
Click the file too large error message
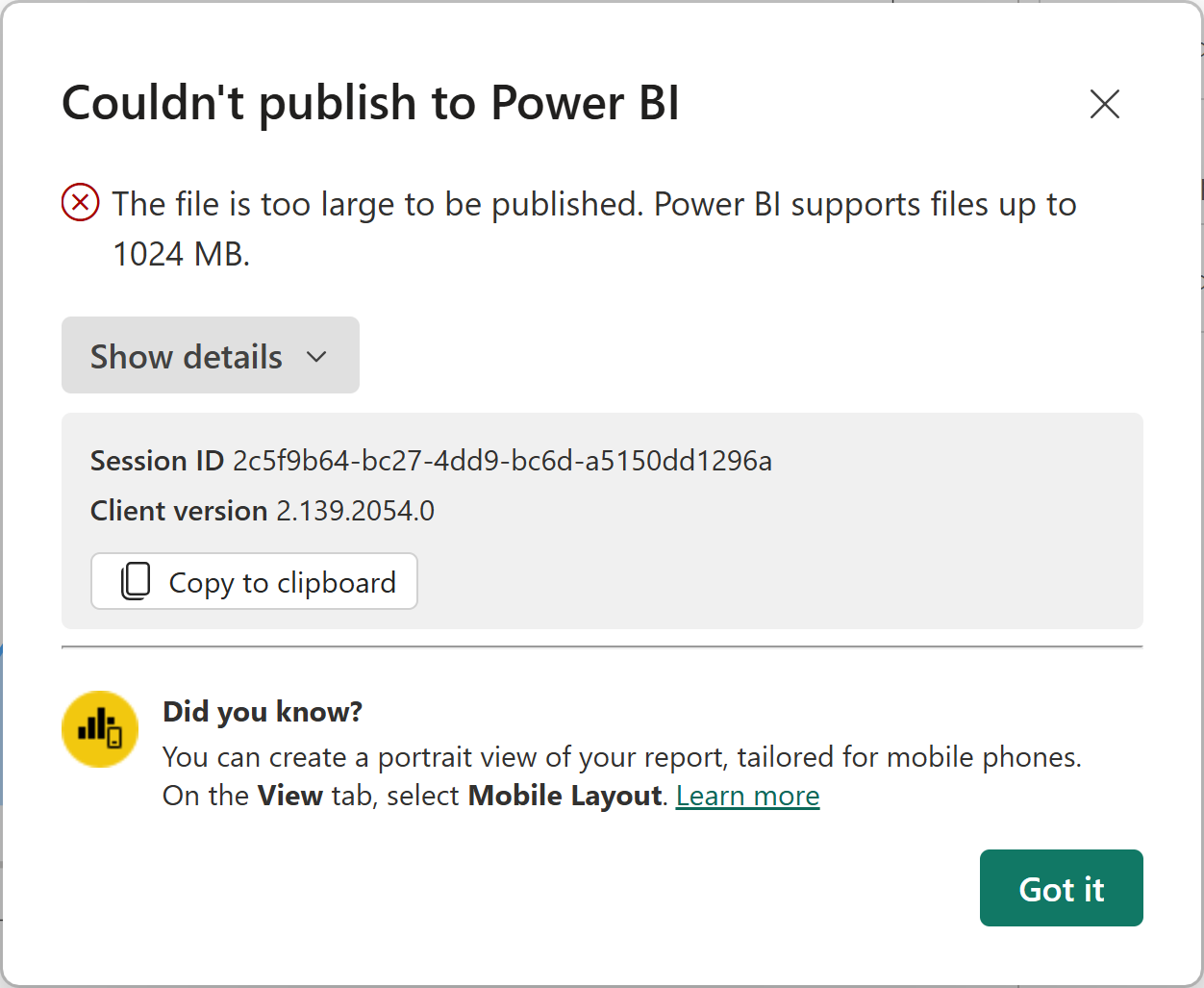tap(593, 205)
